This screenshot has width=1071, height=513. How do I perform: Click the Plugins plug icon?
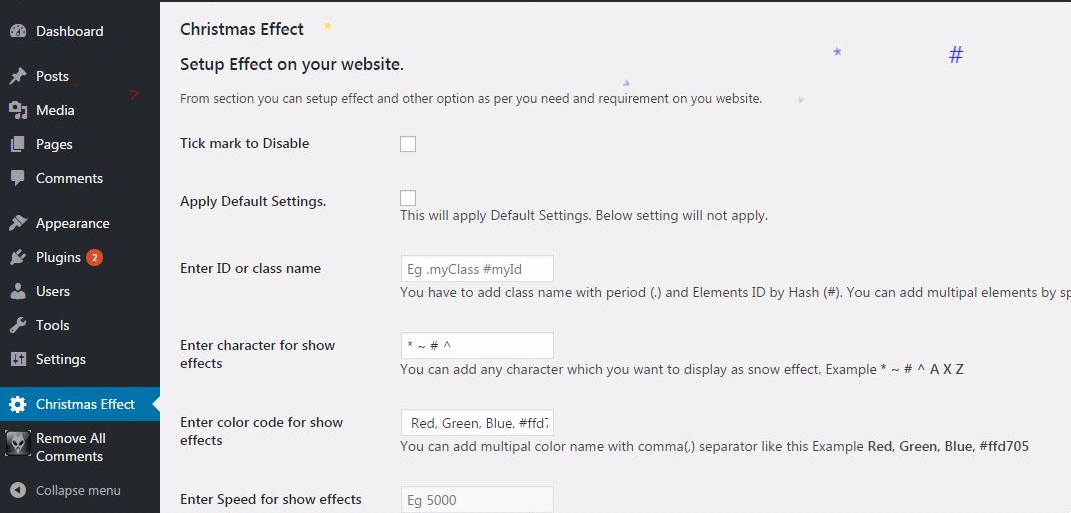point(18,257)
